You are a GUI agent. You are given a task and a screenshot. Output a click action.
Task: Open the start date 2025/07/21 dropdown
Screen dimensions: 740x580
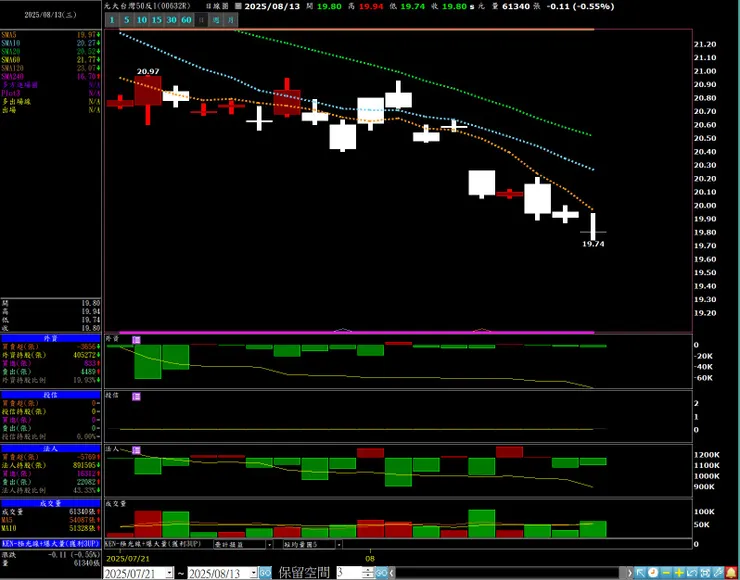click(169, 573)
